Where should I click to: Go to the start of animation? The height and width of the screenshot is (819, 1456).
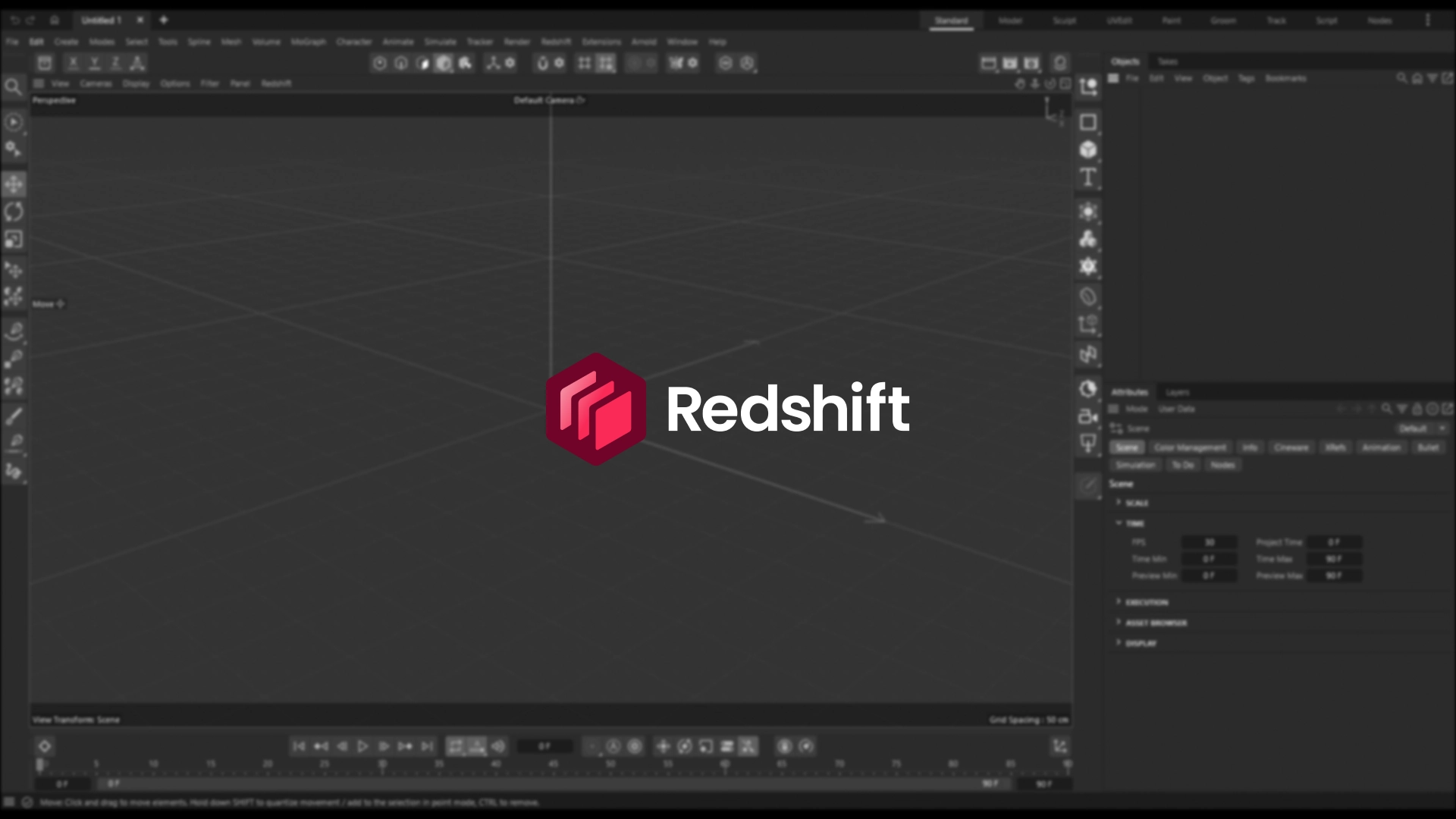[x=299, y=746]
